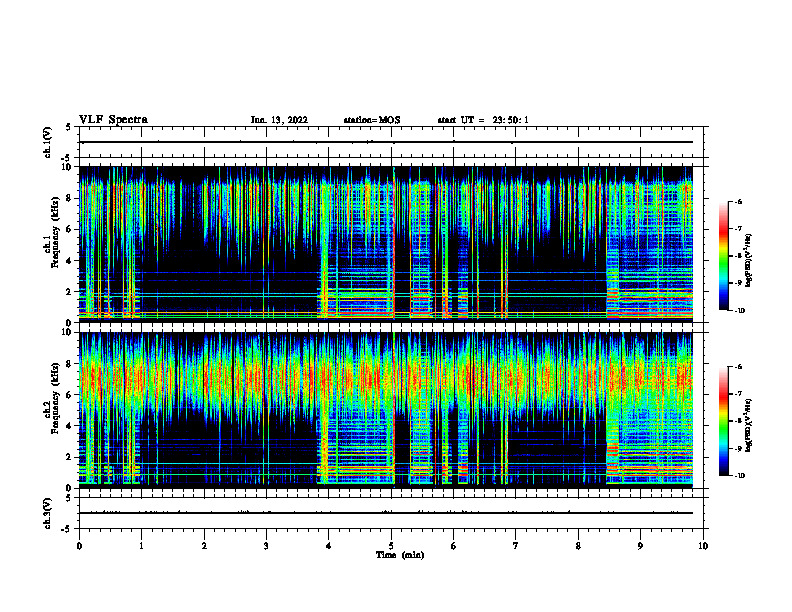Click the "VLF Spectra" plot title
792x612 pixels.
pyautogui.click(x=113, y=120)
